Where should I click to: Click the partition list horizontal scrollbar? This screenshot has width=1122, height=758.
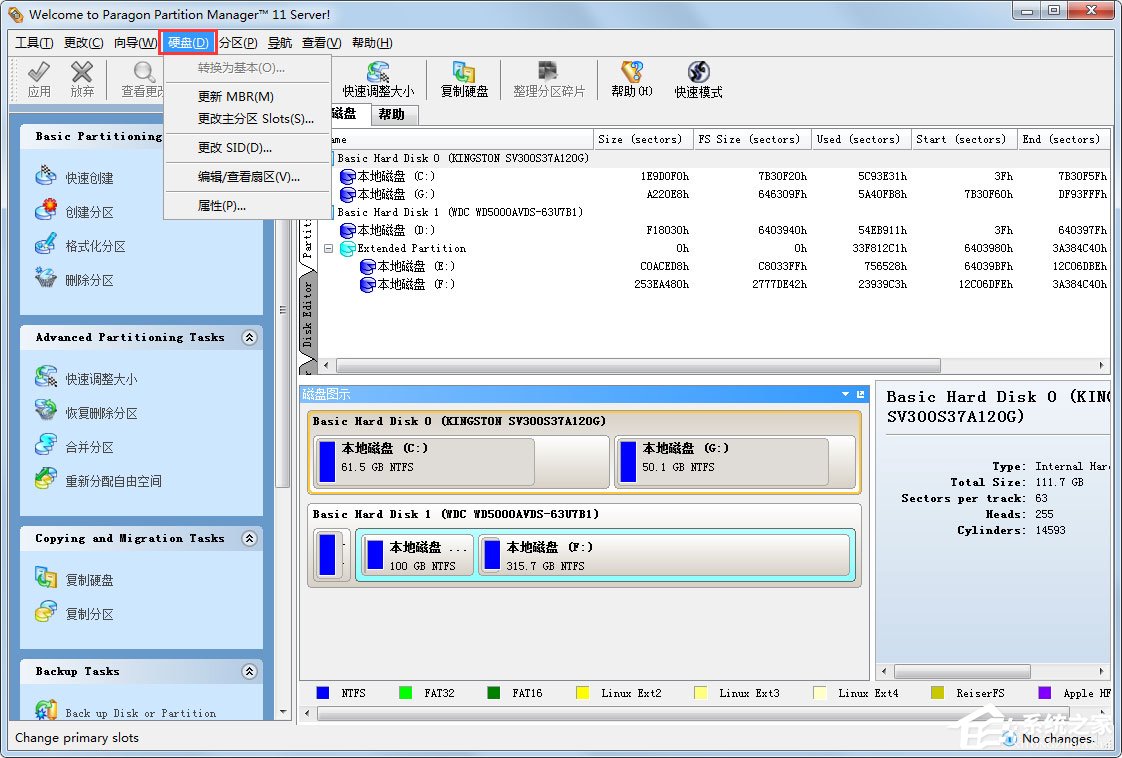[638, 366]
